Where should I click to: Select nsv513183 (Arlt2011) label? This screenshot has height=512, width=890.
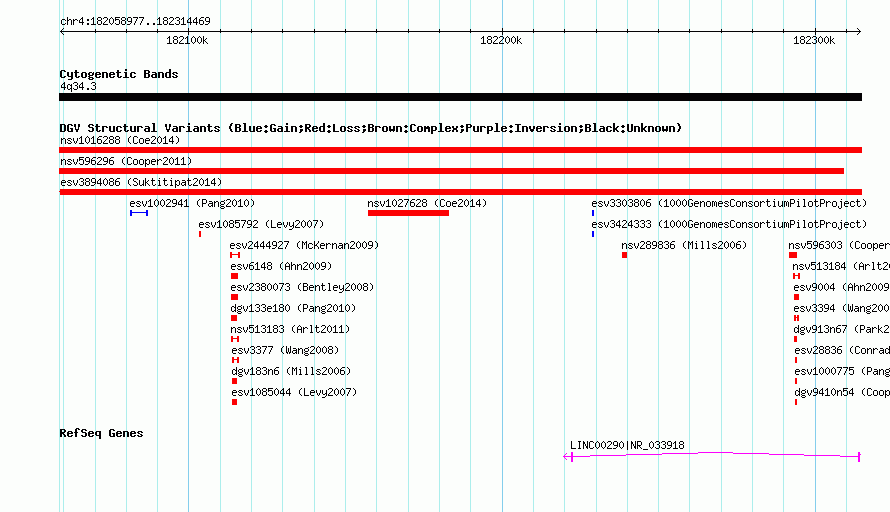[x=290, y=329]
